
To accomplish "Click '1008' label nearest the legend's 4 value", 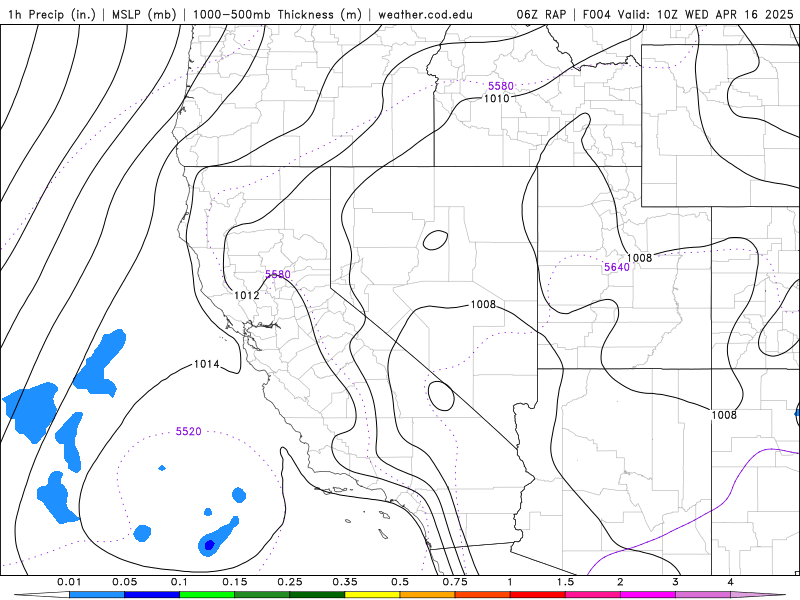I will 724,415.
